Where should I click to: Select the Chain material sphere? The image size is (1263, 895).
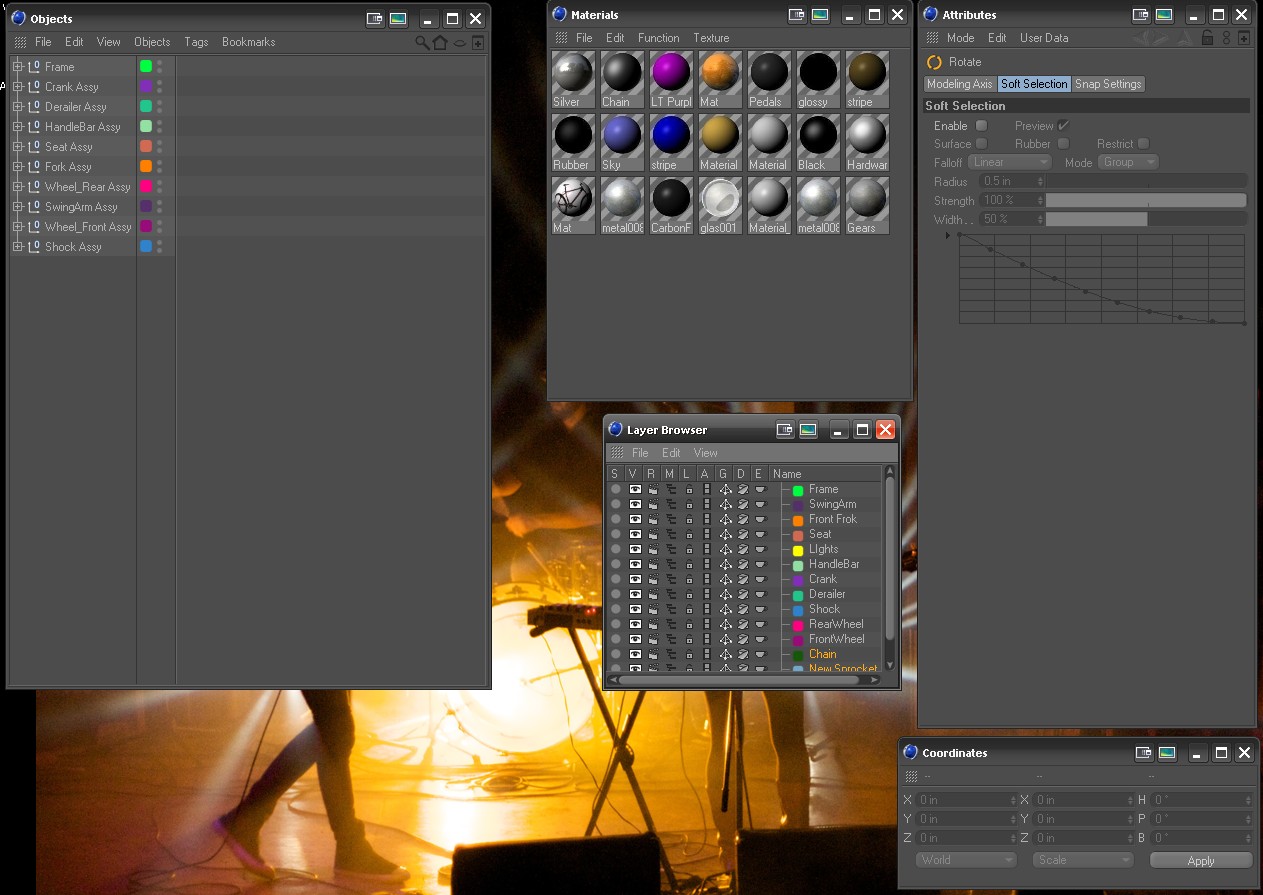click(x=622, y=73)
